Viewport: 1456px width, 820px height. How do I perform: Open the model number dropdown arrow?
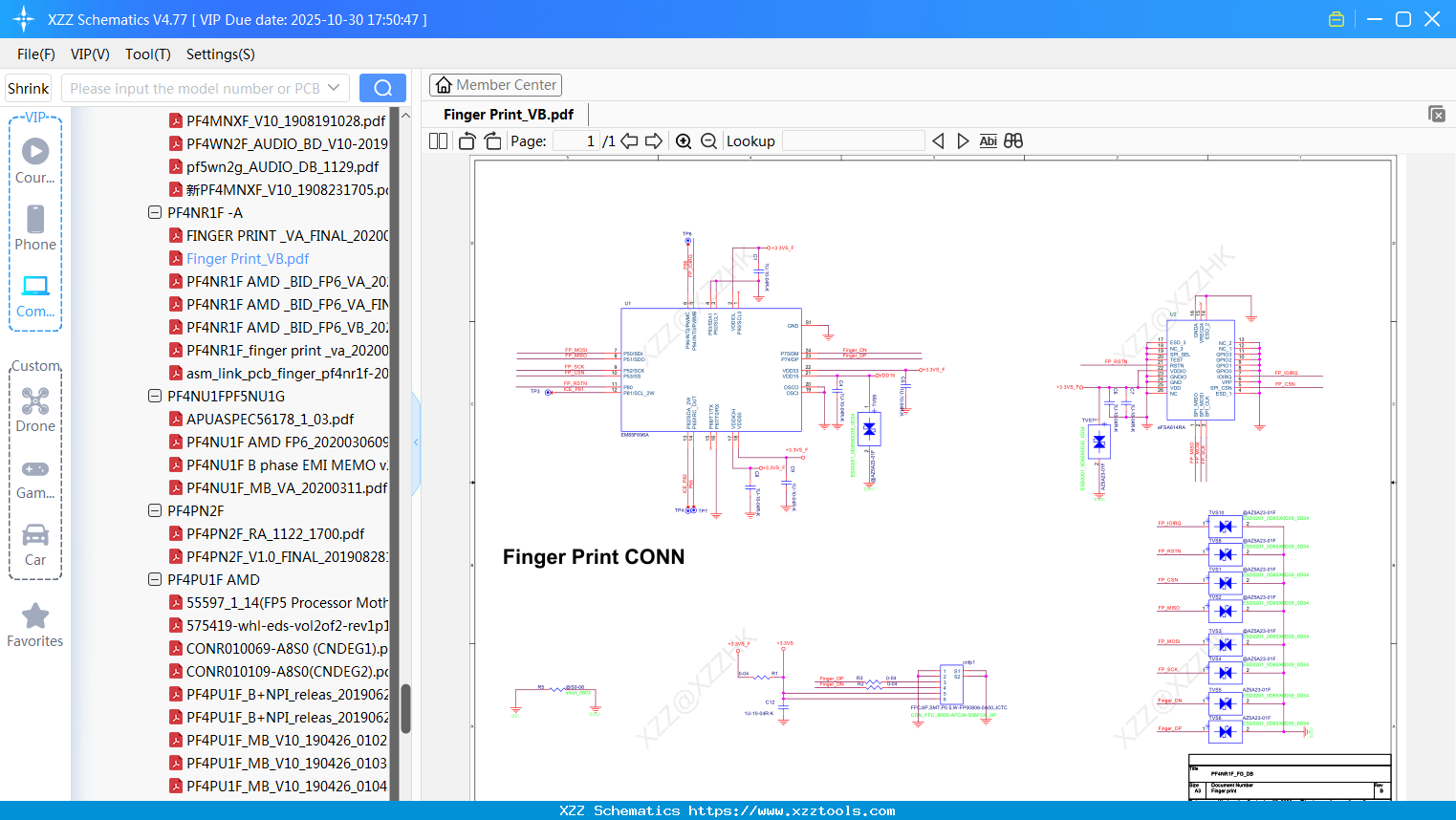pyautogui.click(x=334, y=88)
